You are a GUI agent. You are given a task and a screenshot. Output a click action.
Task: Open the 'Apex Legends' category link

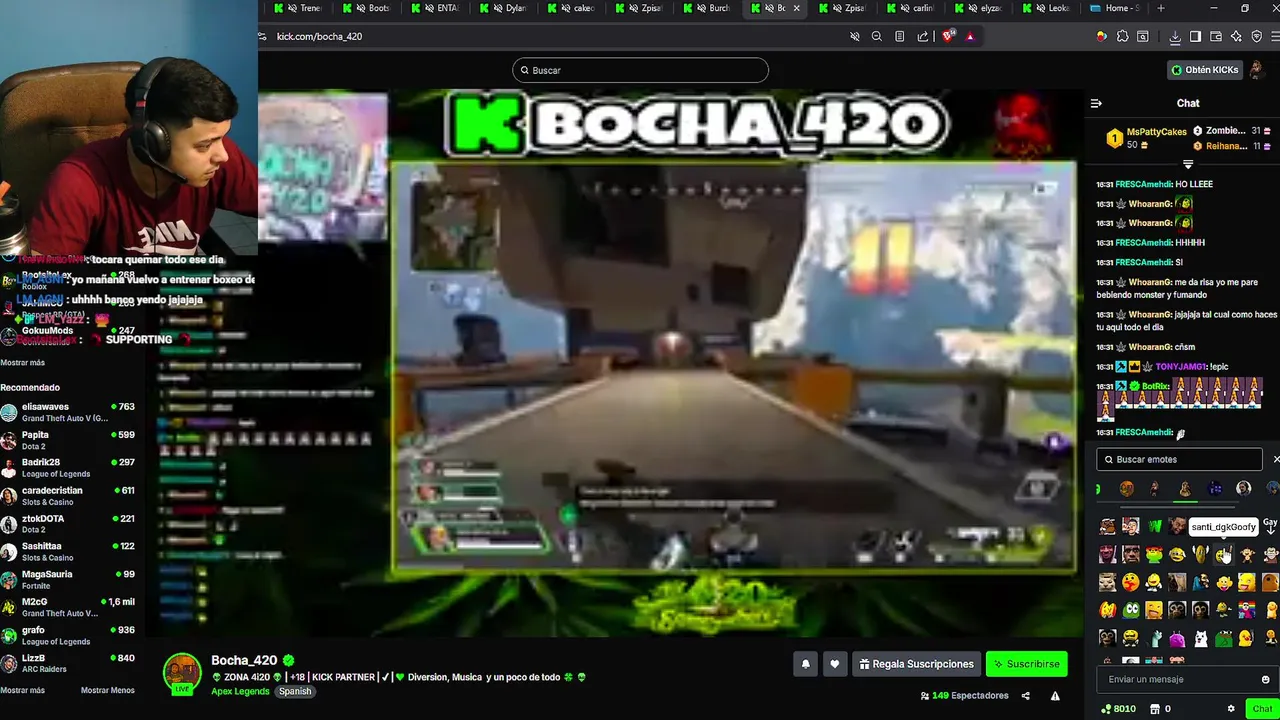tap(240, 691)
